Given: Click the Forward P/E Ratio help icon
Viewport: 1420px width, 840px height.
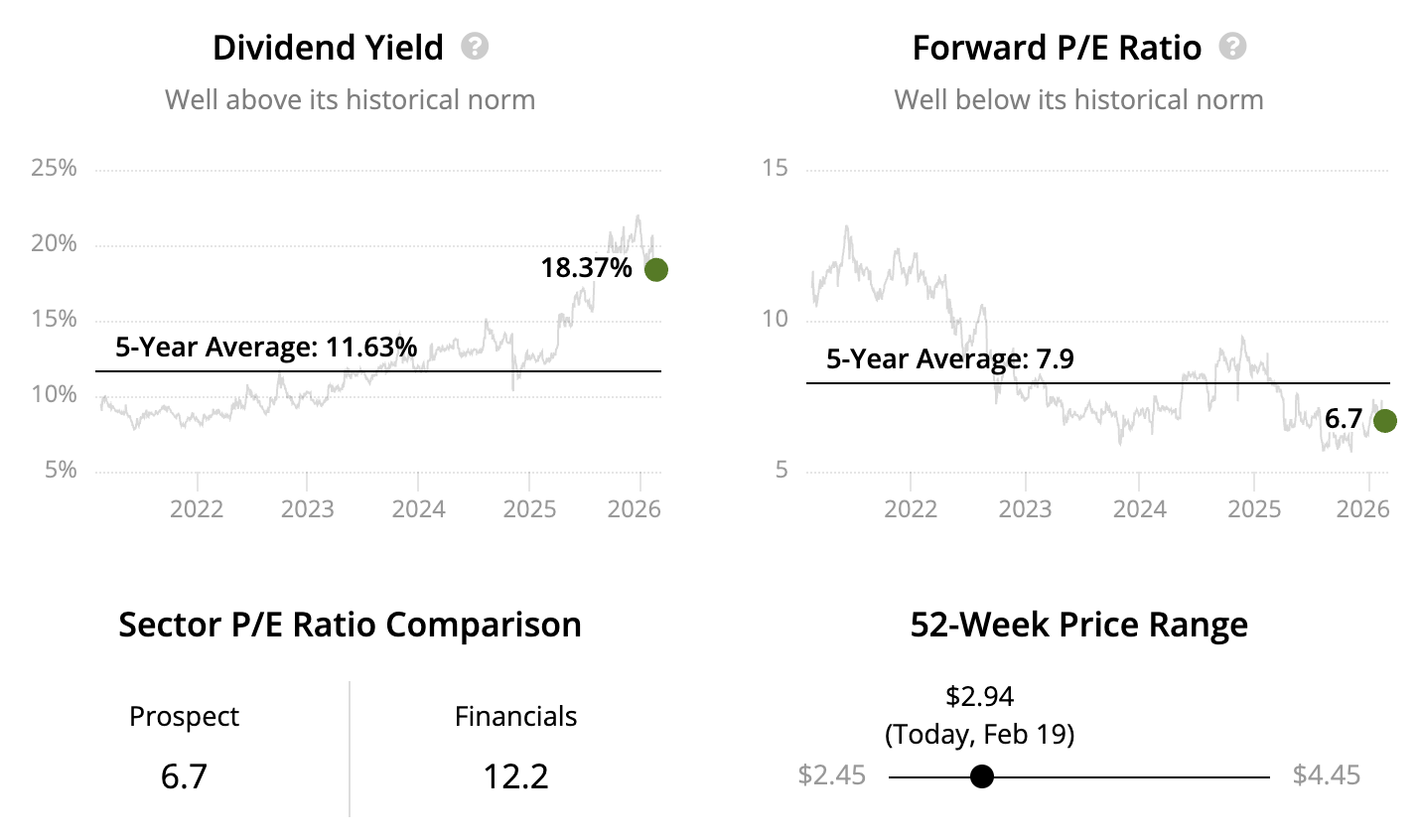Looking at the screenshot, I should pos(1232,47).
